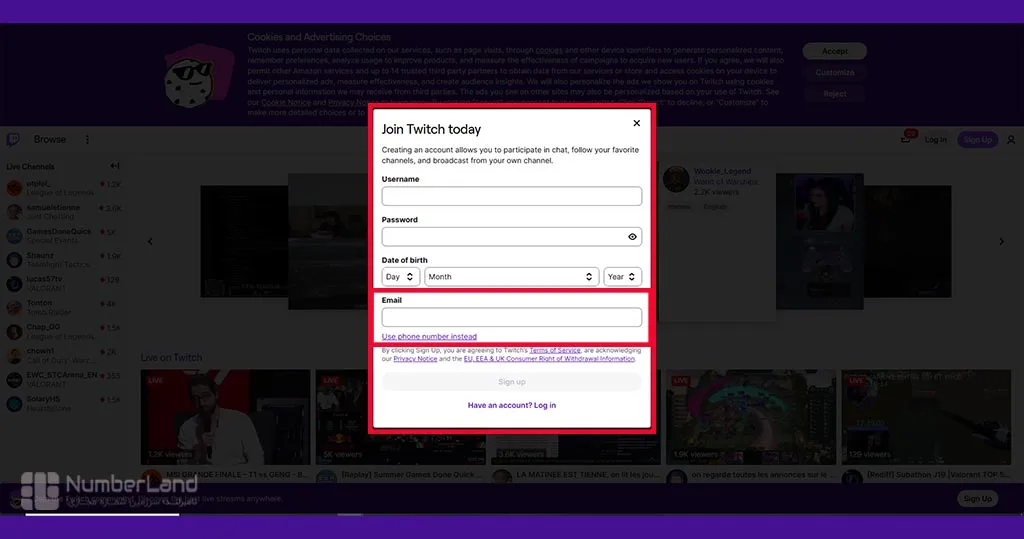Collapse the Live Channels sidebar
This screenshot has height=539, width=1024.
115,166
